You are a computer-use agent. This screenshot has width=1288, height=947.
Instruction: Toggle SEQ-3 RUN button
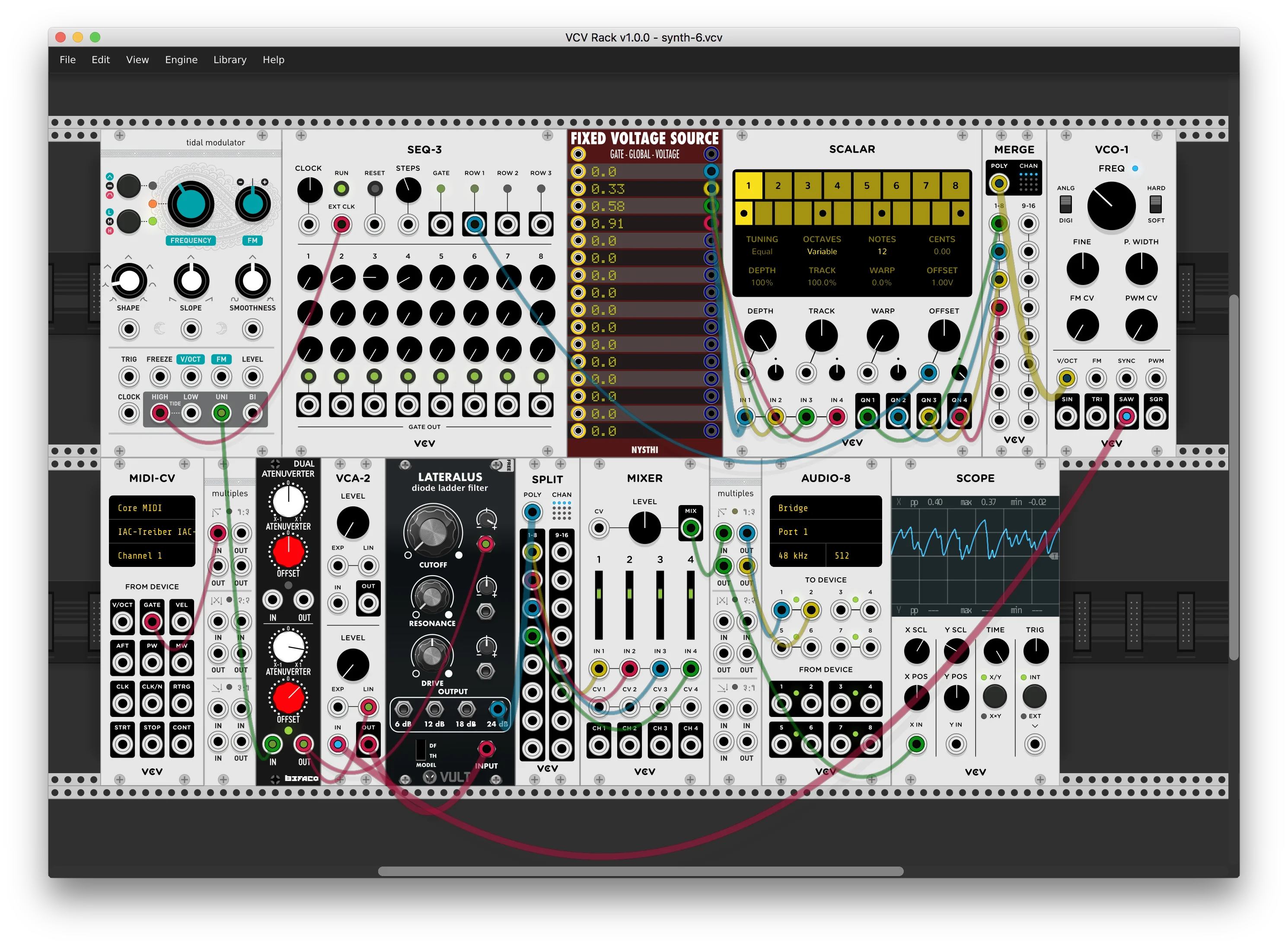[x=341, y=189]
